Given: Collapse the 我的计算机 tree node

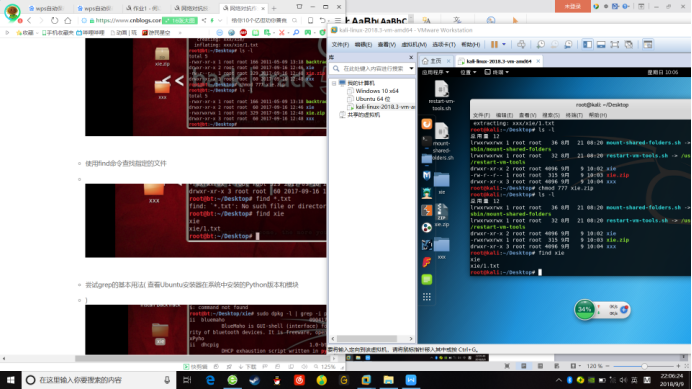Looking at the screenshot, I should pos(334,83).
